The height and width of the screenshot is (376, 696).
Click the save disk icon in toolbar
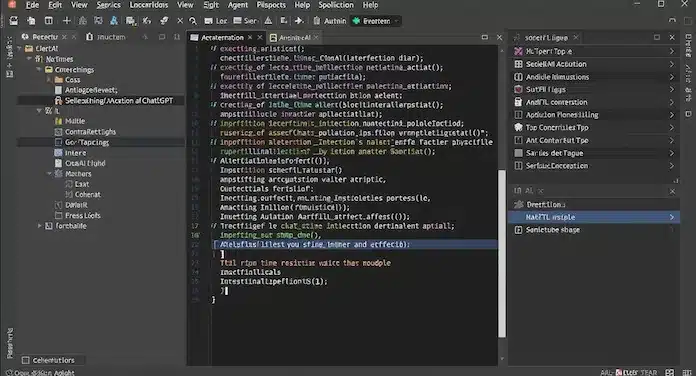(14, 21)
